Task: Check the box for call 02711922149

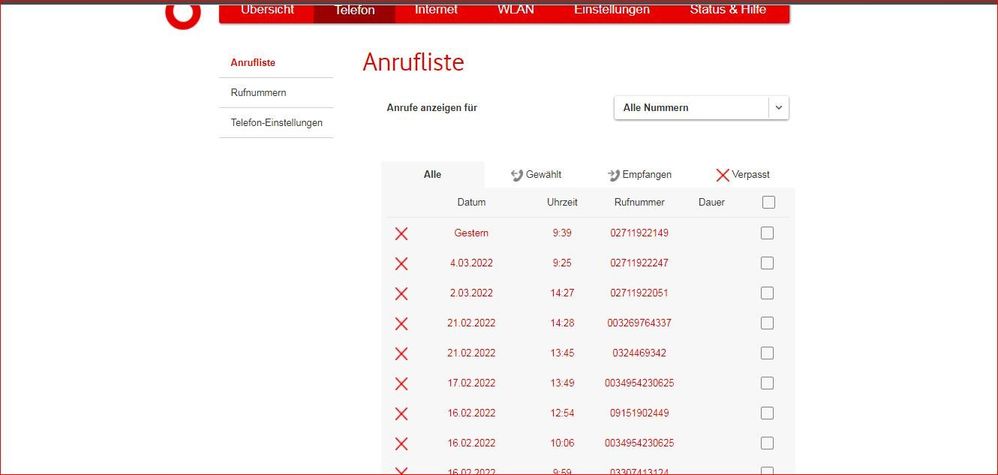Action: (767, 233)
